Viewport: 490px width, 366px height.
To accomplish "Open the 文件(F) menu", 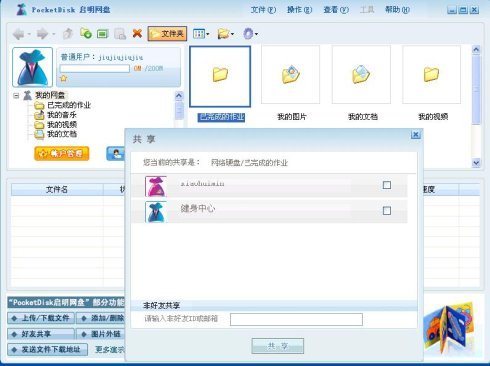I will pos(263,10).
